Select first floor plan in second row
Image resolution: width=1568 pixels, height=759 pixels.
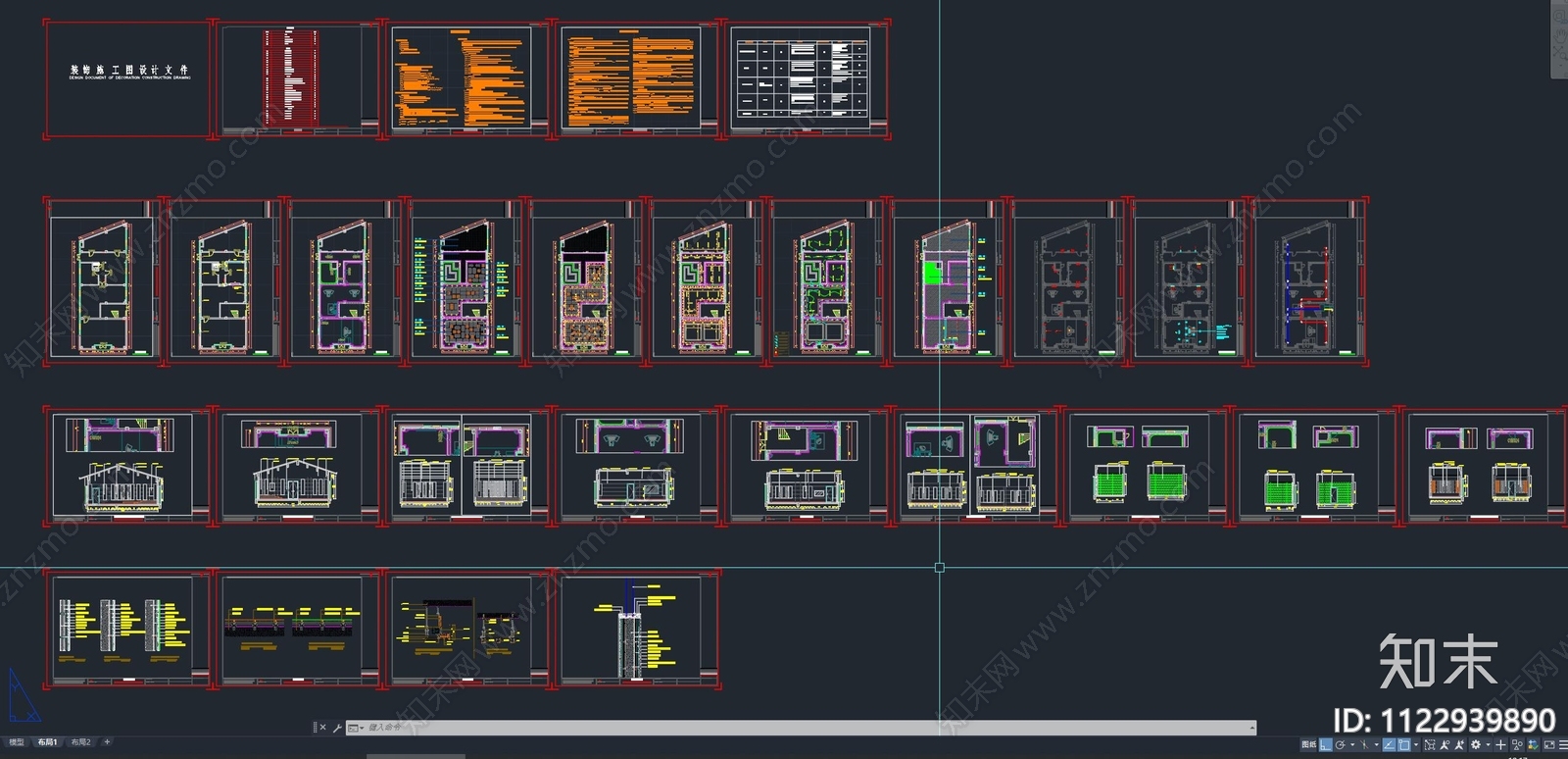103,282
